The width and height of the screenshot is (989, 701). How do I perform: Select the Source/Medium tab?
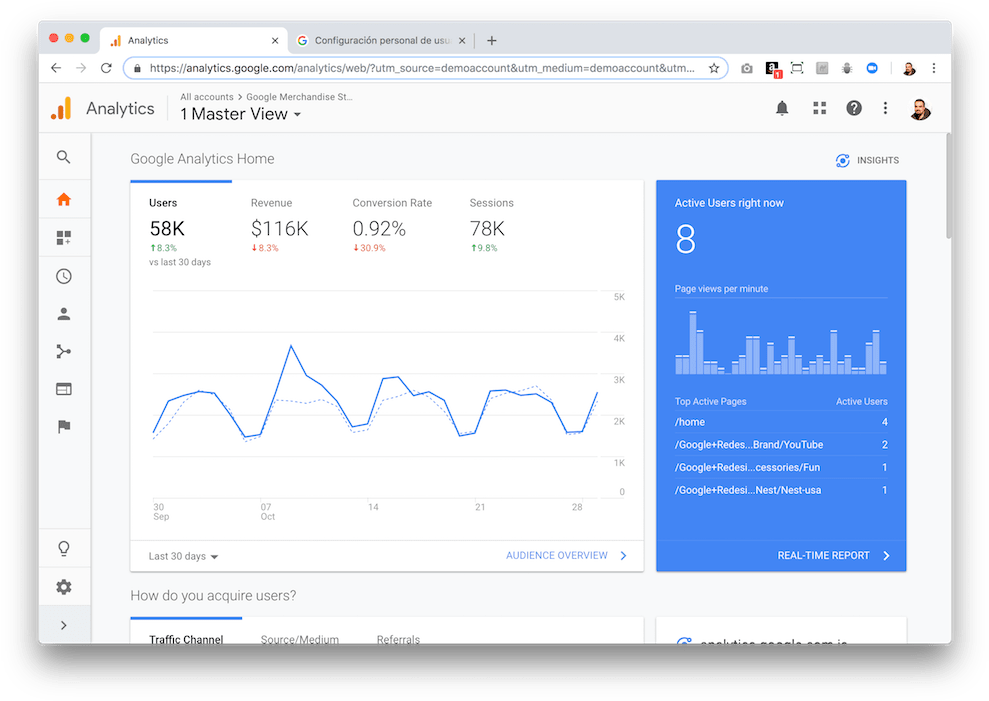tap(300, 638)
